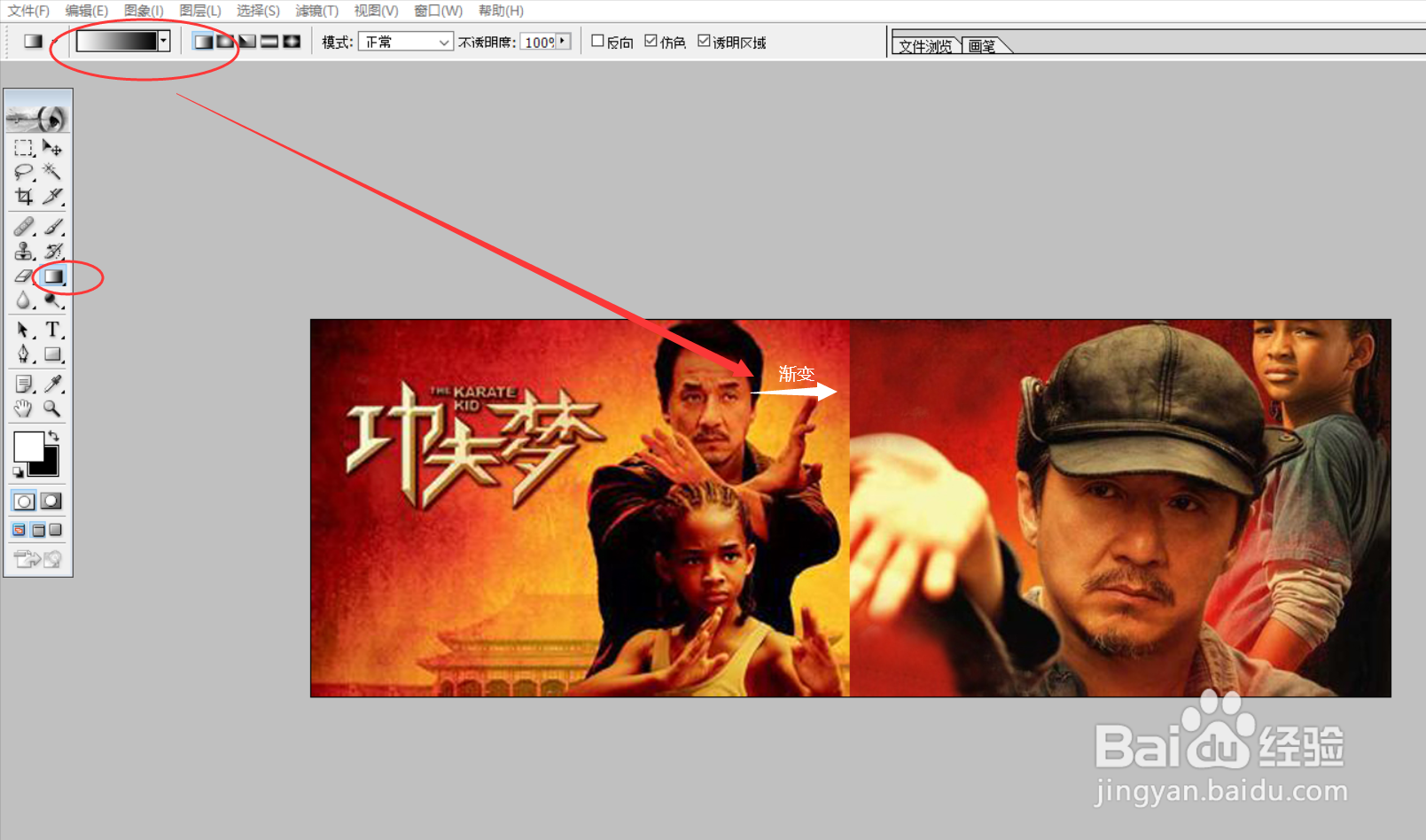Viewport: 1426px width, 840px height.
Task: Select the History Brush tool
Action: tap(52, 252)
